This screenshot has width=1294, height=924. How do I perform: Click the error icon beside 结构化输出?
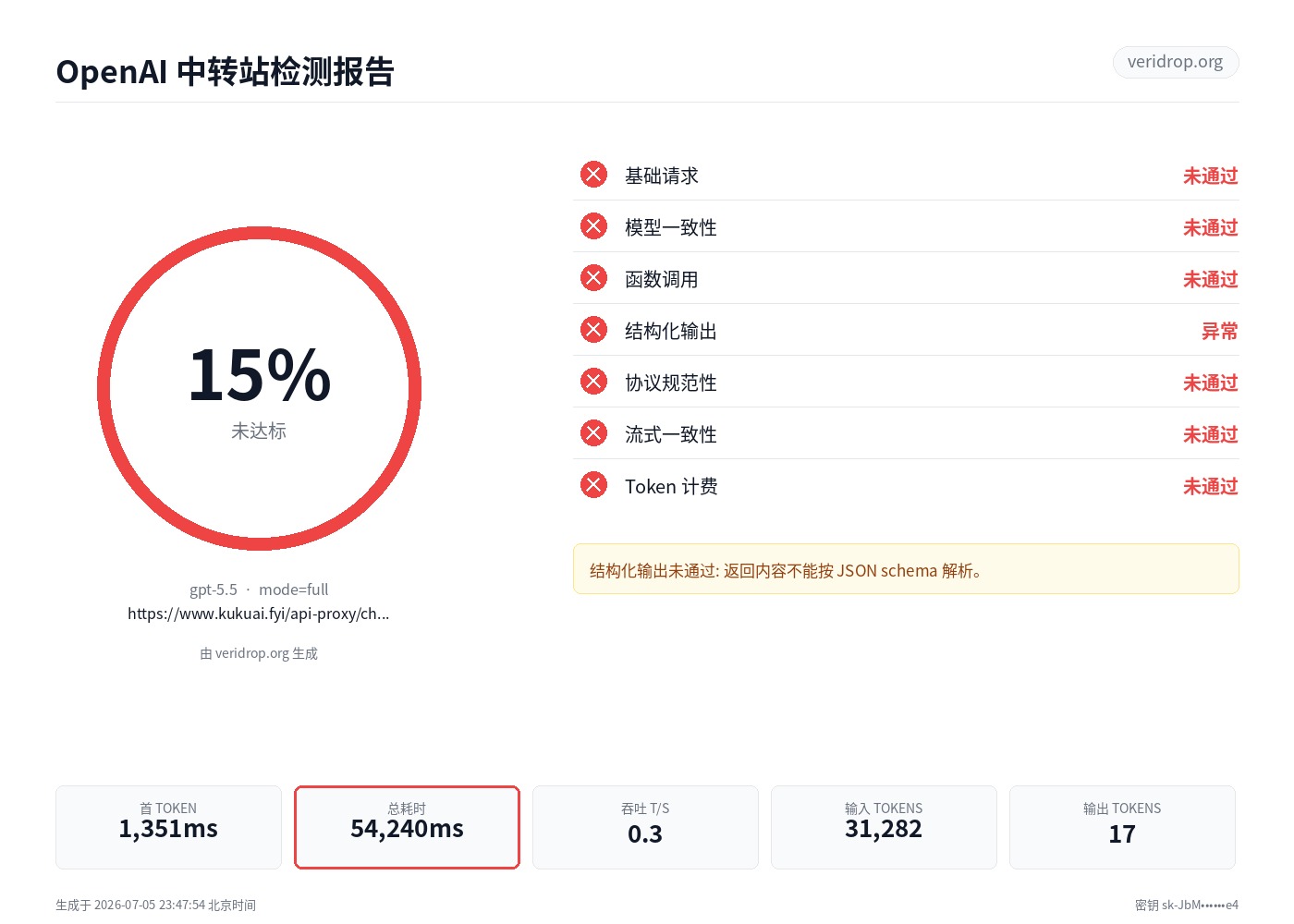coord(593,330)
